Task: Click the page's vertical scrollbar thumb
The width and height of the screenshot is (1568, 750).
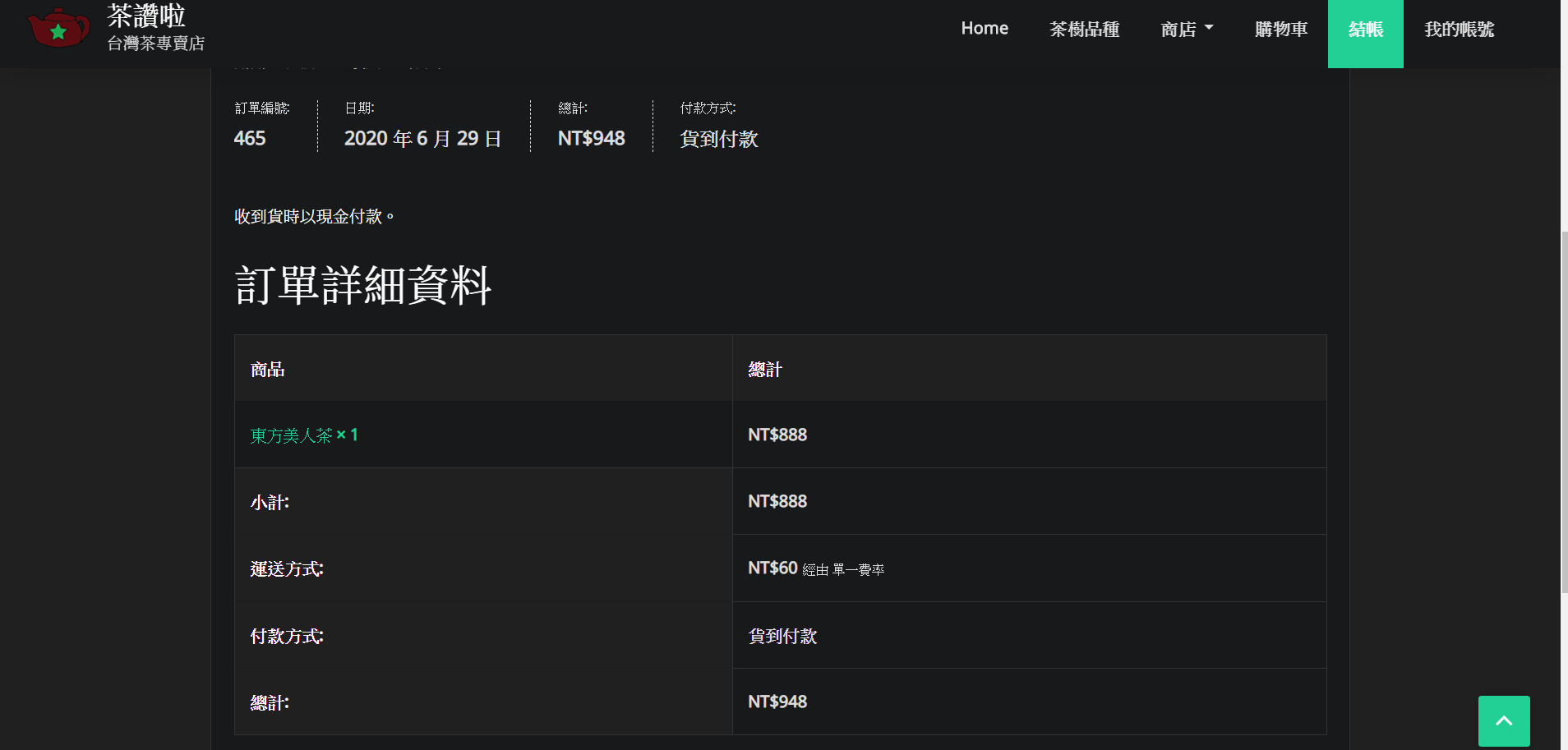Action: 1563,411
